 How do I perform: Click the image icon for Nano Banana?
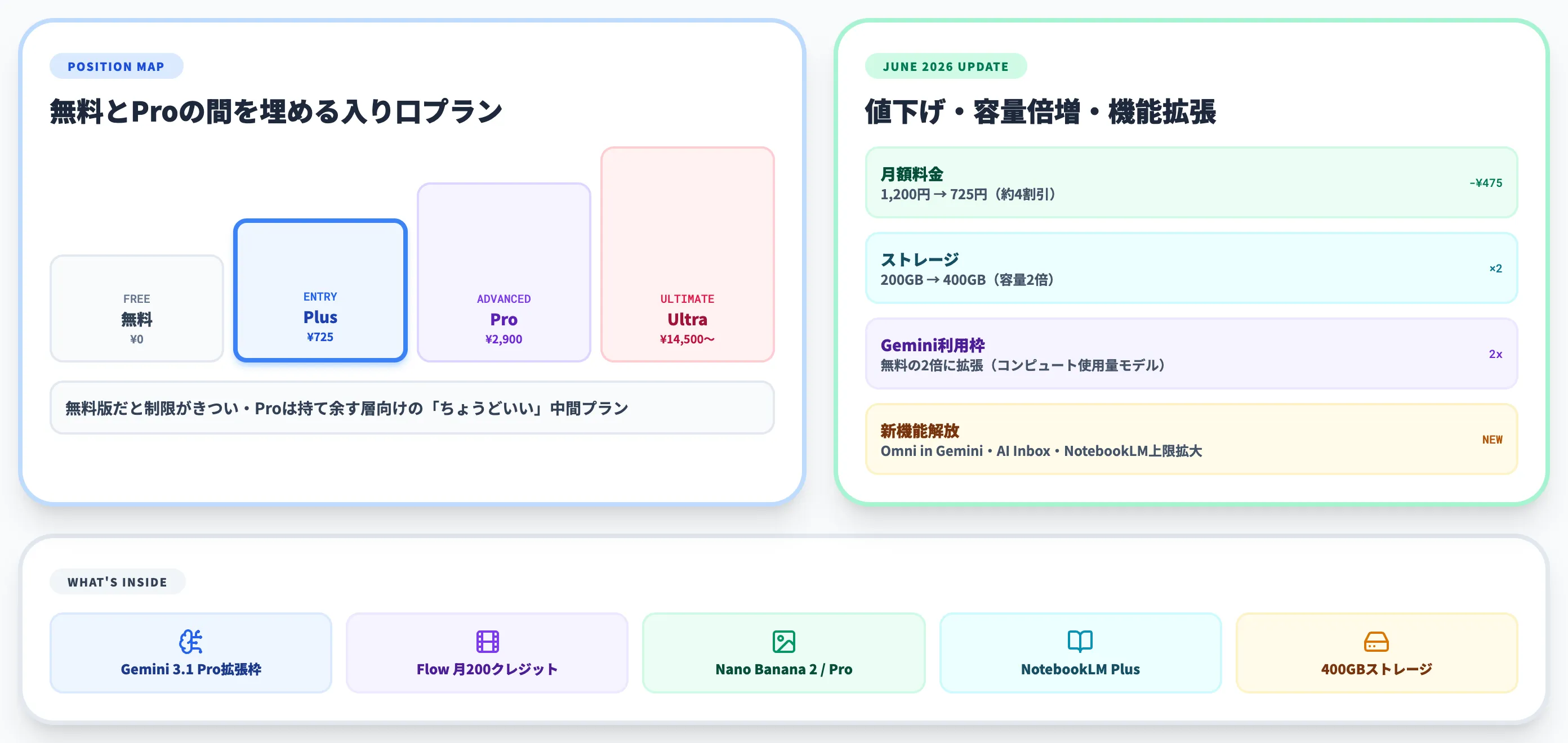783,641
